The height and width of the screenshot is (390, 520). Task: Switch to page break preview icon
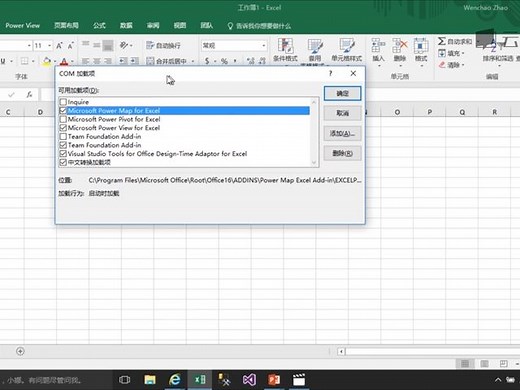pyautogui.click(x=503, y=363)
